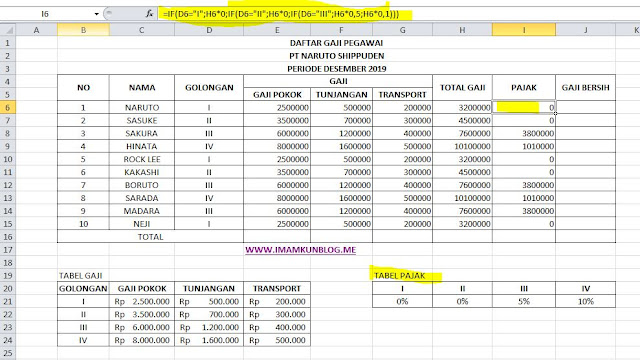Screen dimensions: 640x360
Task: Click the 5% cell in tax table
Action: click(x=524, y=301)
